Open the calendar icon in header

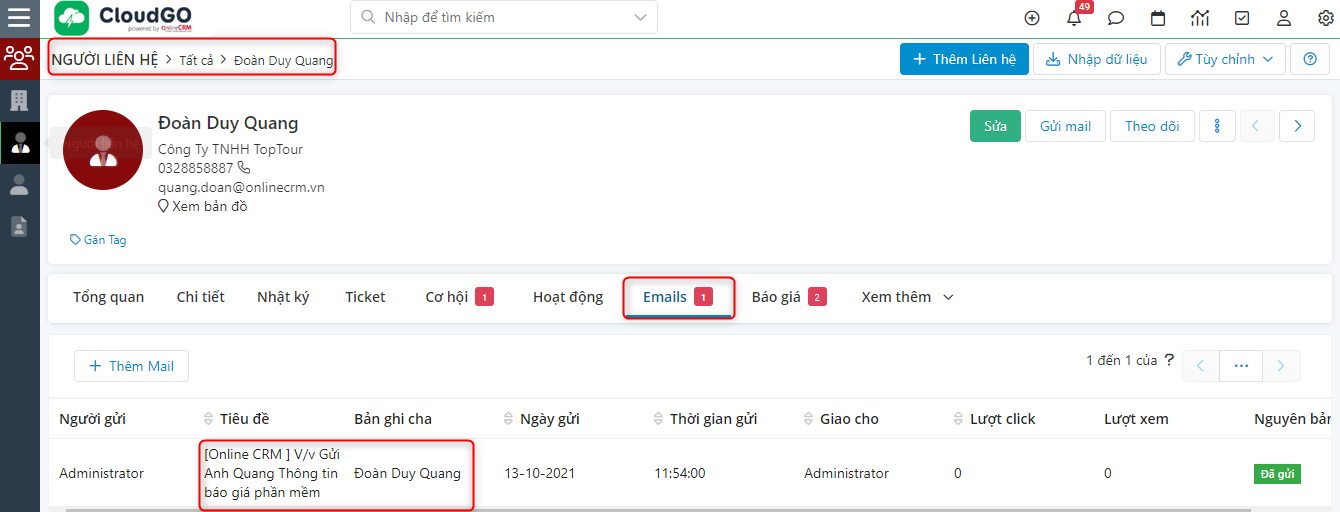coord(1158,18)
